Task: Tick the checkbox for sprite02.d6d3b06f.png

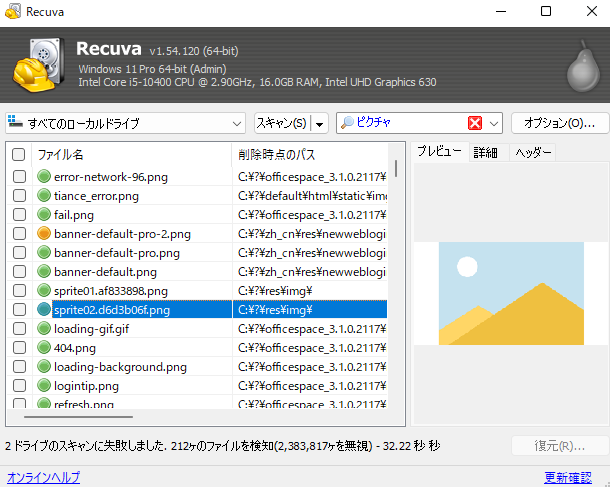Action: [x=19, y=310]
